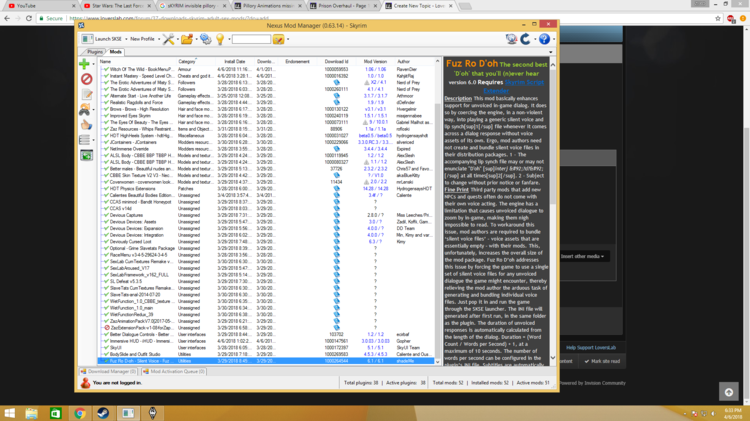Viewport: 750px width, 421px height.
Task: Switch to the Create New Topic Chrome tab
Action: pyautogui.click(x=419, y=6)
